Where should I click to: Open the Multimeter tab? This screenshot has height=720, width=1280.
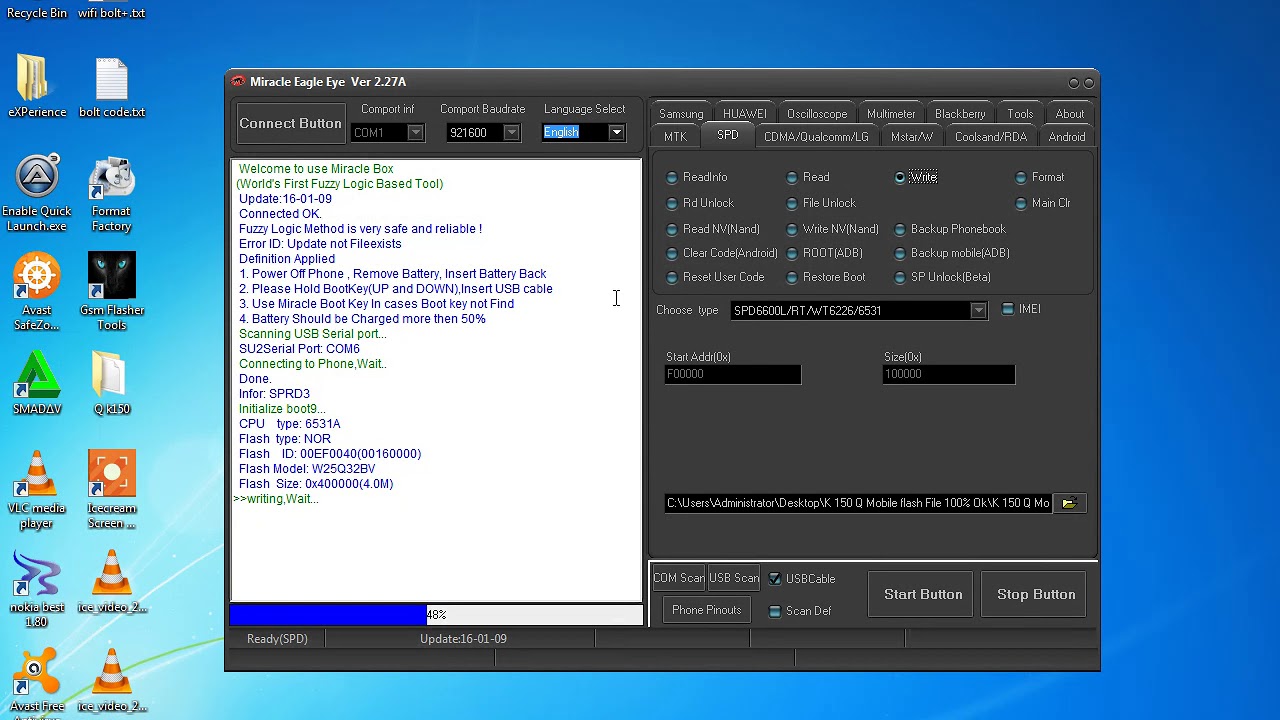[891, 114]
